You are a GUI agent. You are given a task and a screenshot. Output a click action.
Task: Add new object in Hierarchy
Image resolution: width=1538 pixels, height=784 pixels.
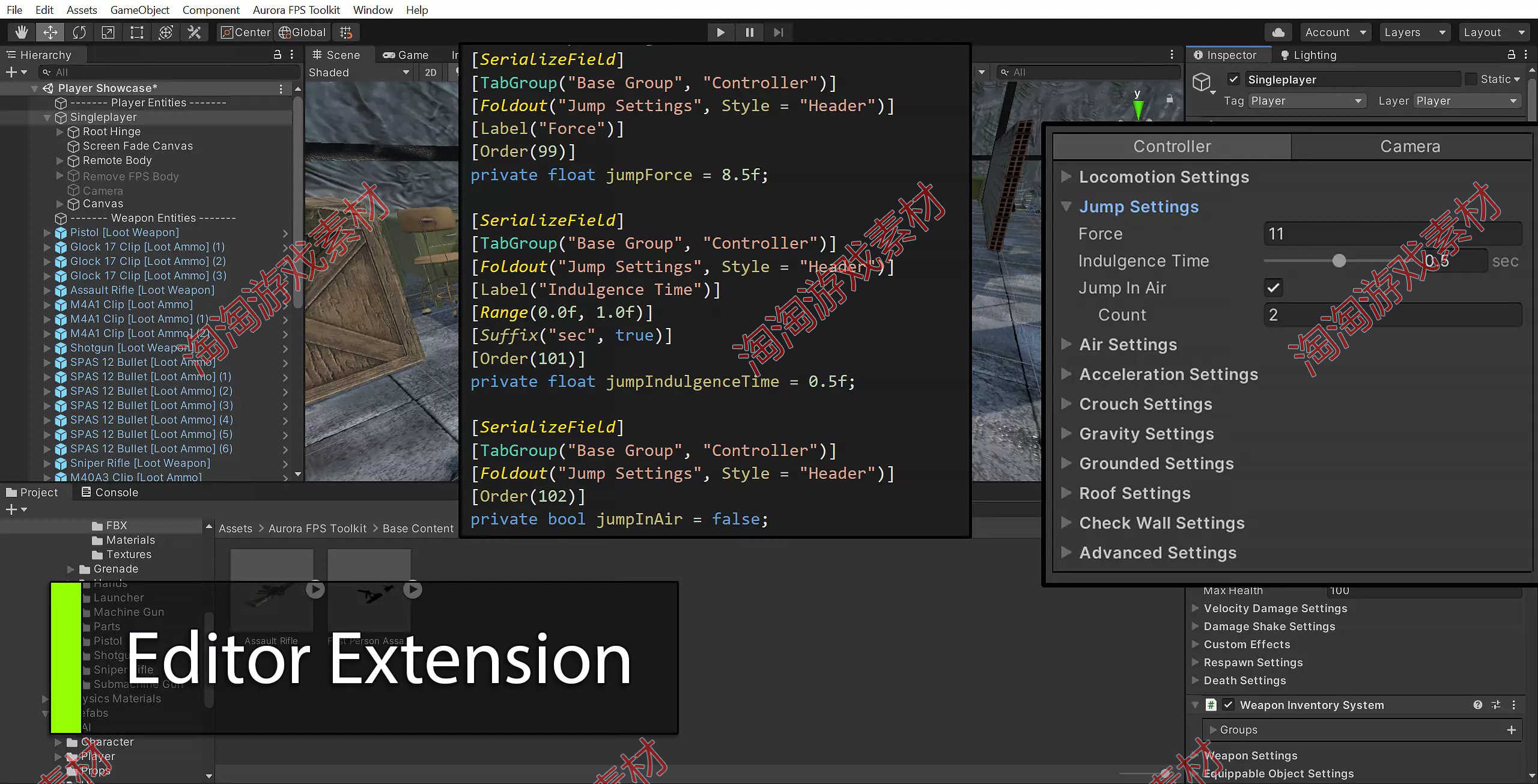pyautogui.click(x=16, y=72)
